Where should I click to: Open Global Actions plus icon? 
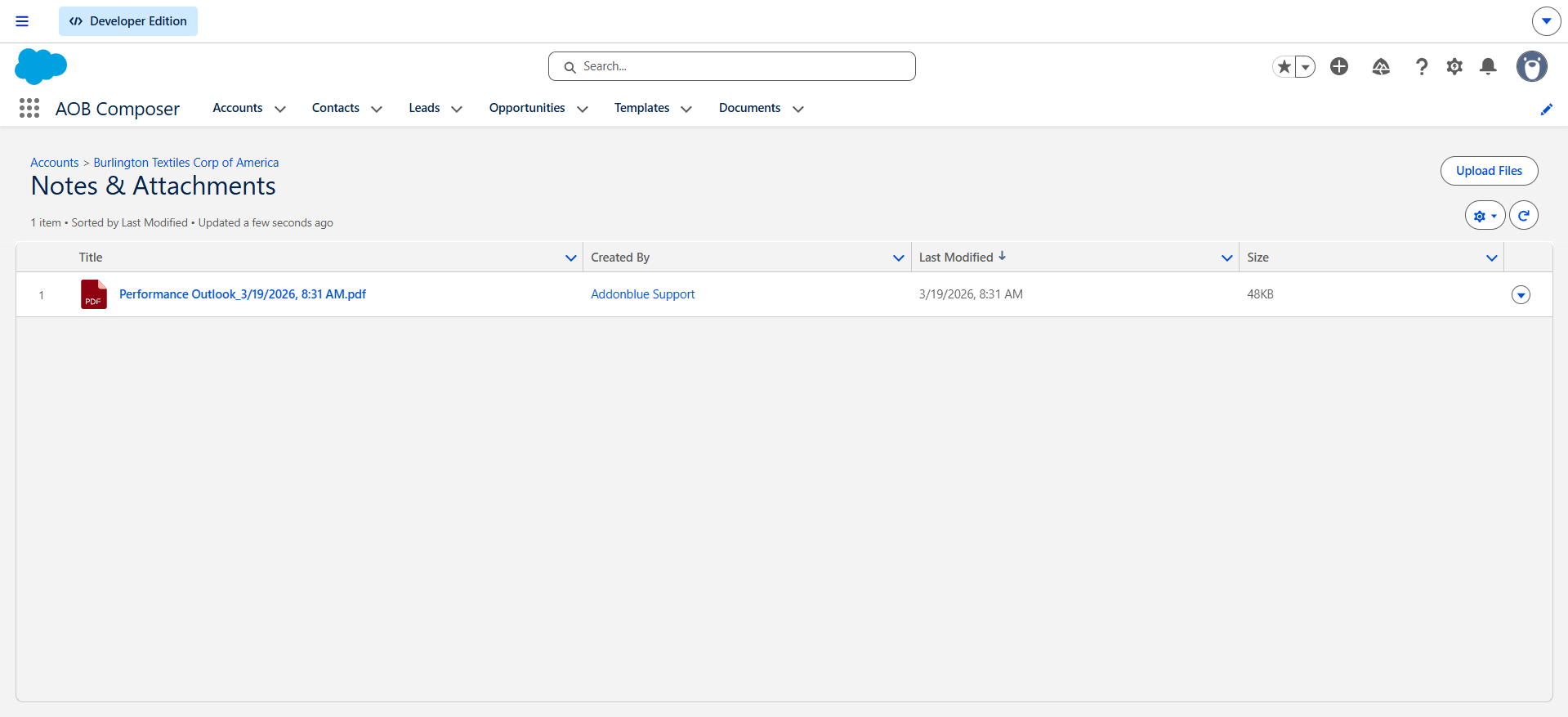point(1339,66)
